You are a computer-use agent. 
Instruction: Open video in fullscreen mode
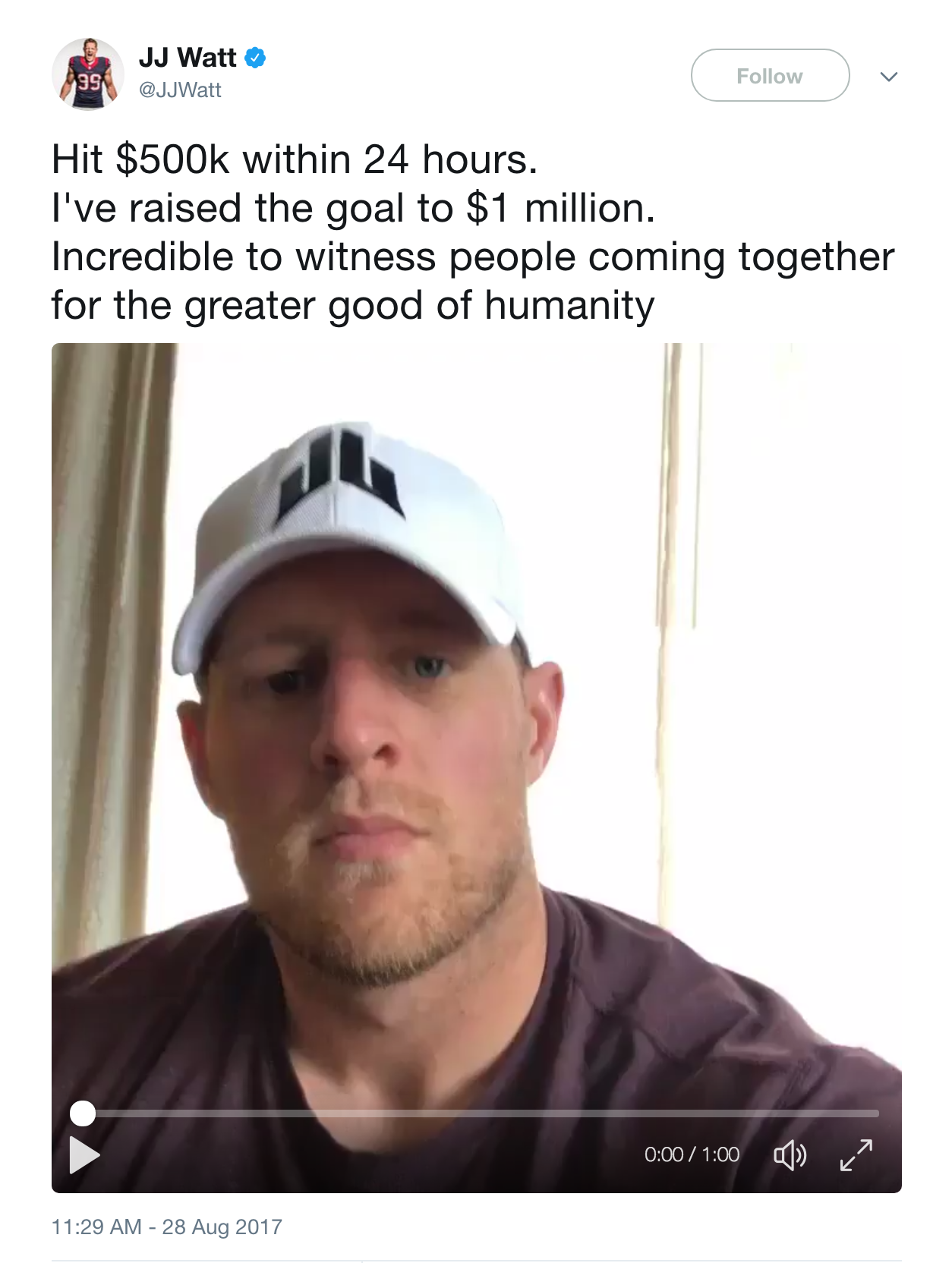coord(856,1155)
